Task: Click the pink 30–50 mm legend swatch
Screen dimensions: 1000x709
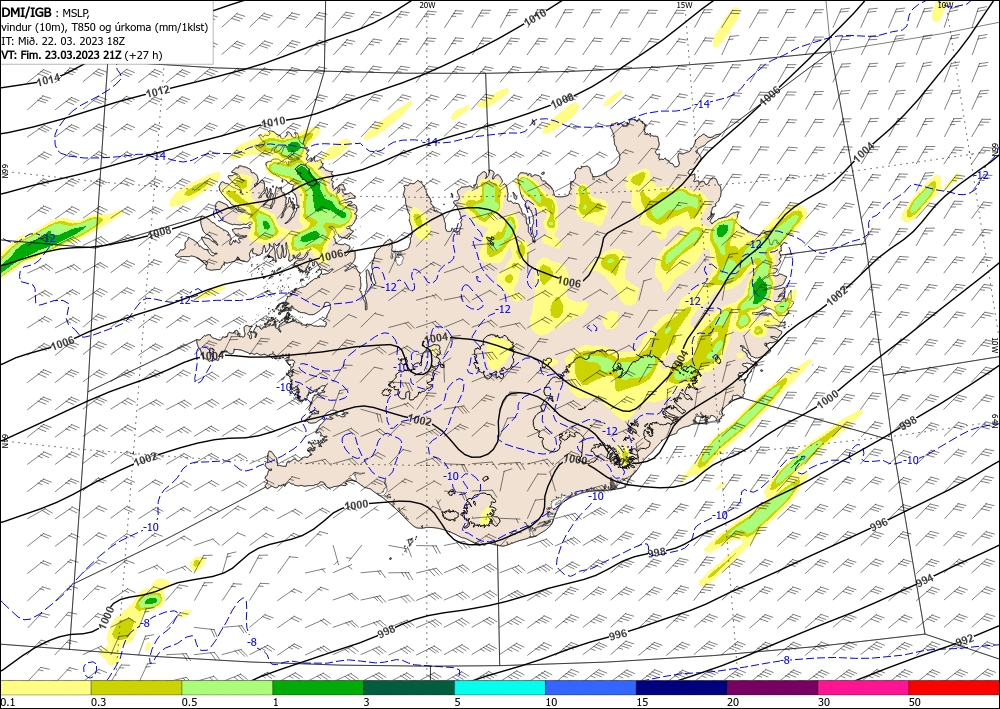Action: tap(864, 687)
